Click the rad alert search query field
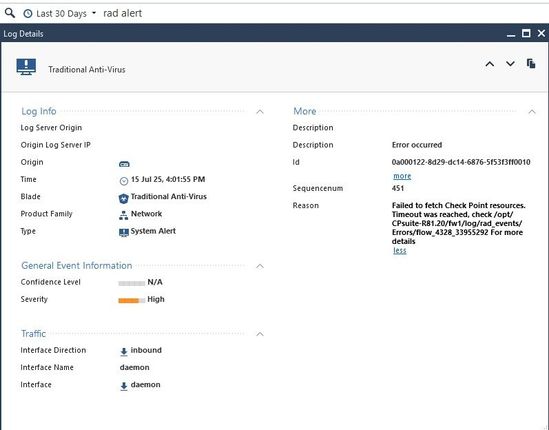Image resolution: width=549 pixels, height=430 pixels. point(123,13)
